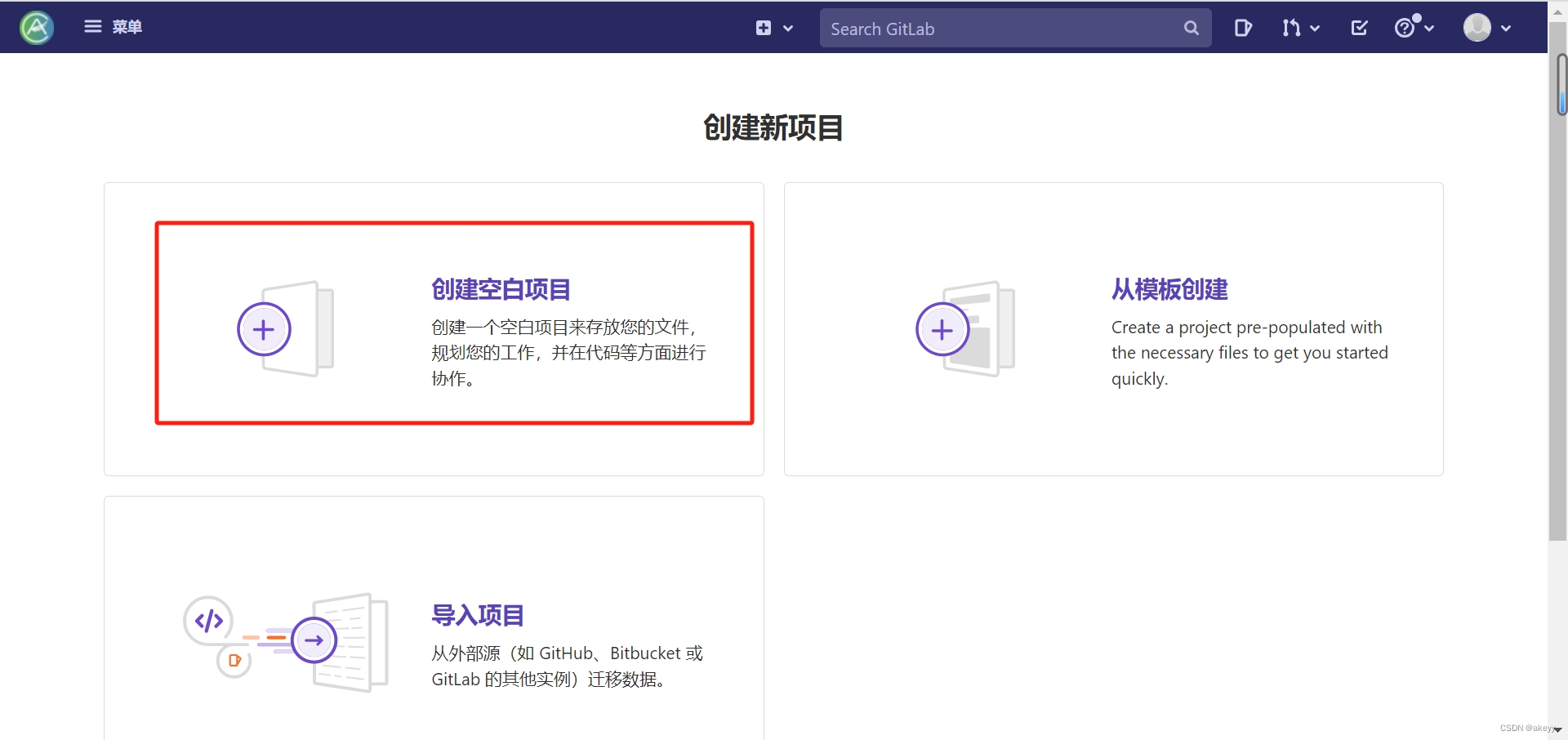1568x740 pixels.
Task: Expand the help menu chevron
Action: [1429, 28]
